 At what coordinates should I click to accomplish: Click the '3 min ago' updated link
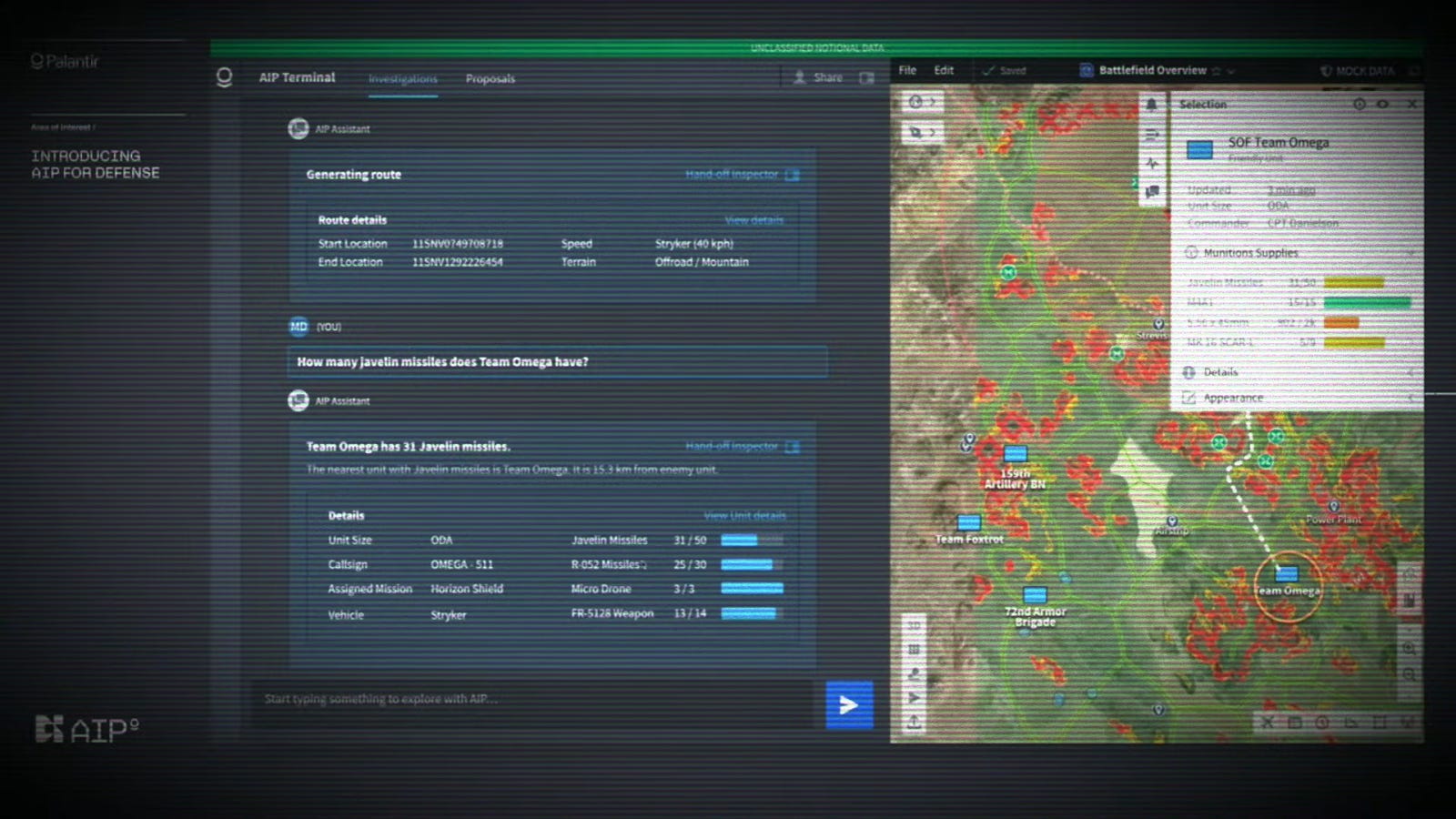click(x=1291, y=190)
